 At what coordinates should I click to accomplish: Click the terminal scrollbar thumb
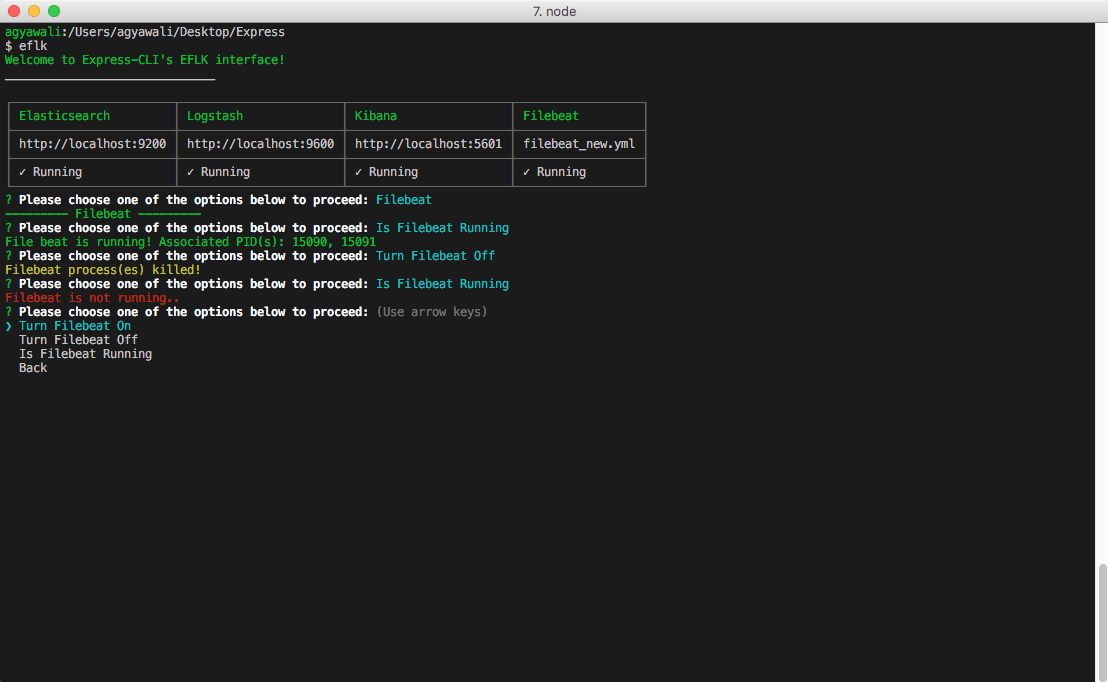click(x=1102, y=622)
